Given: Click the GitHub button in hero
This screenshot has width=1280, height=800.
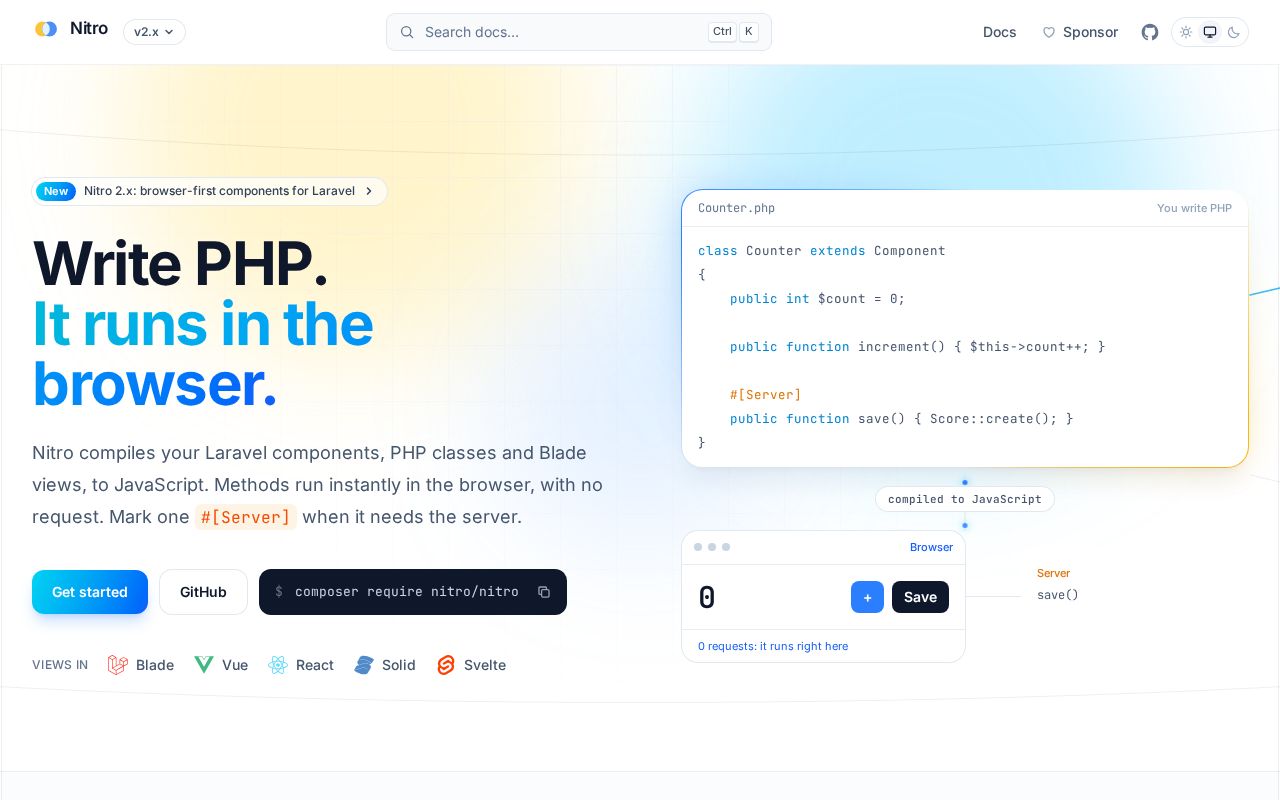Looking at the screenshot, I should tap(203, 592).
